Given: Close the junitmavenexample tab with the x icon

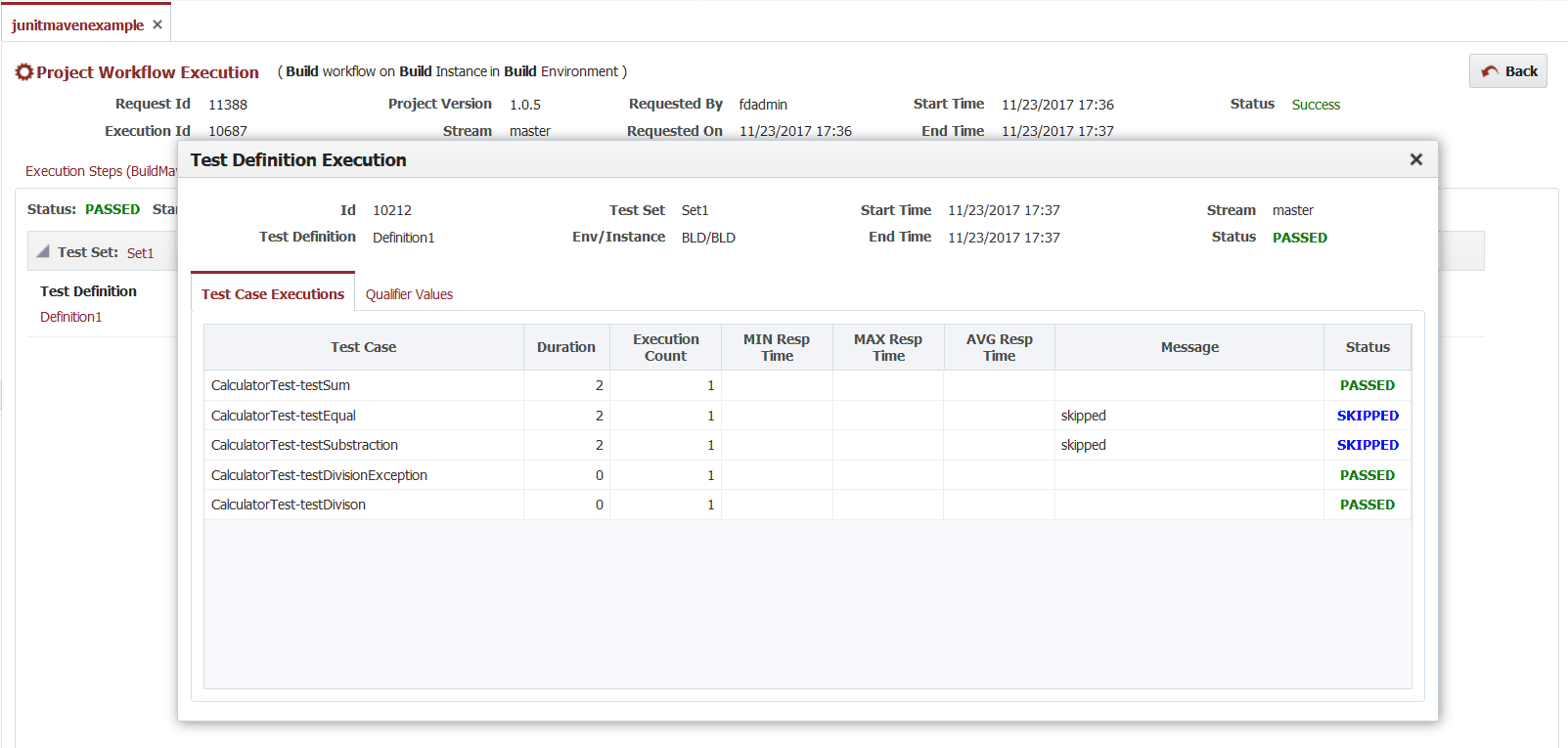Looking at the screenshot, I should tap(157, 24).
